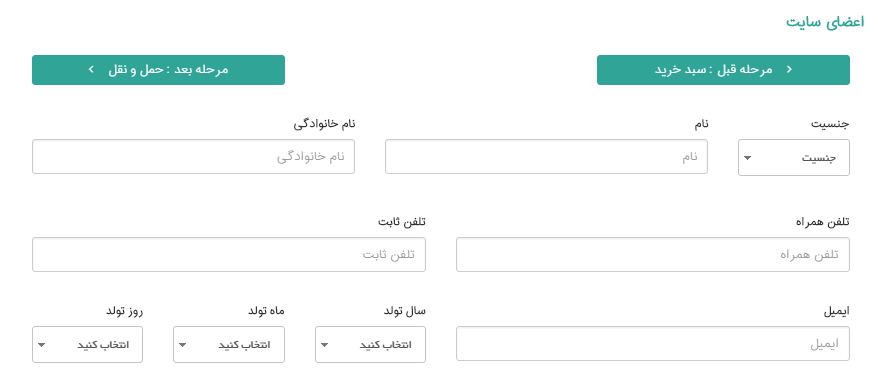This screenshot has height=374, width=878.
Task: Click the 'تلفن ثابت' field label text
Action: tap(401, 222)
